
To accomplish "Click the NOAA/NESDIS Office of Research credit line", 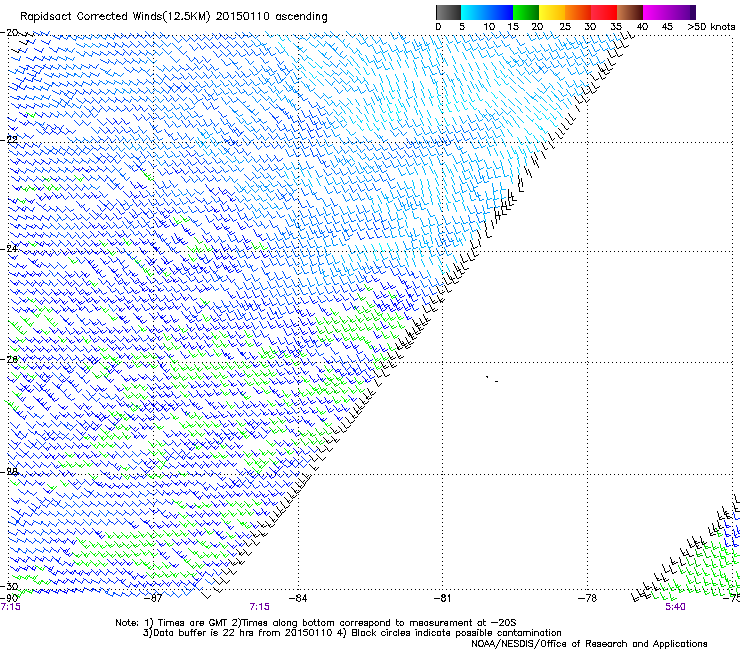I will 589,644.
